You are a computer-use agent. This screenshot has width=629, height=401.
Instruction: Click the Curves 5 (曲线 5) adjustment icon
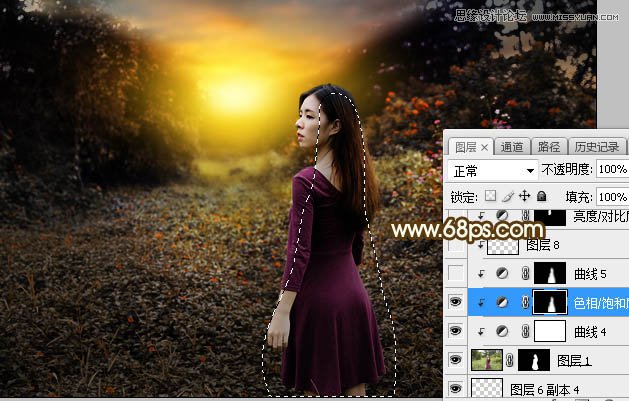coord(501,273)
